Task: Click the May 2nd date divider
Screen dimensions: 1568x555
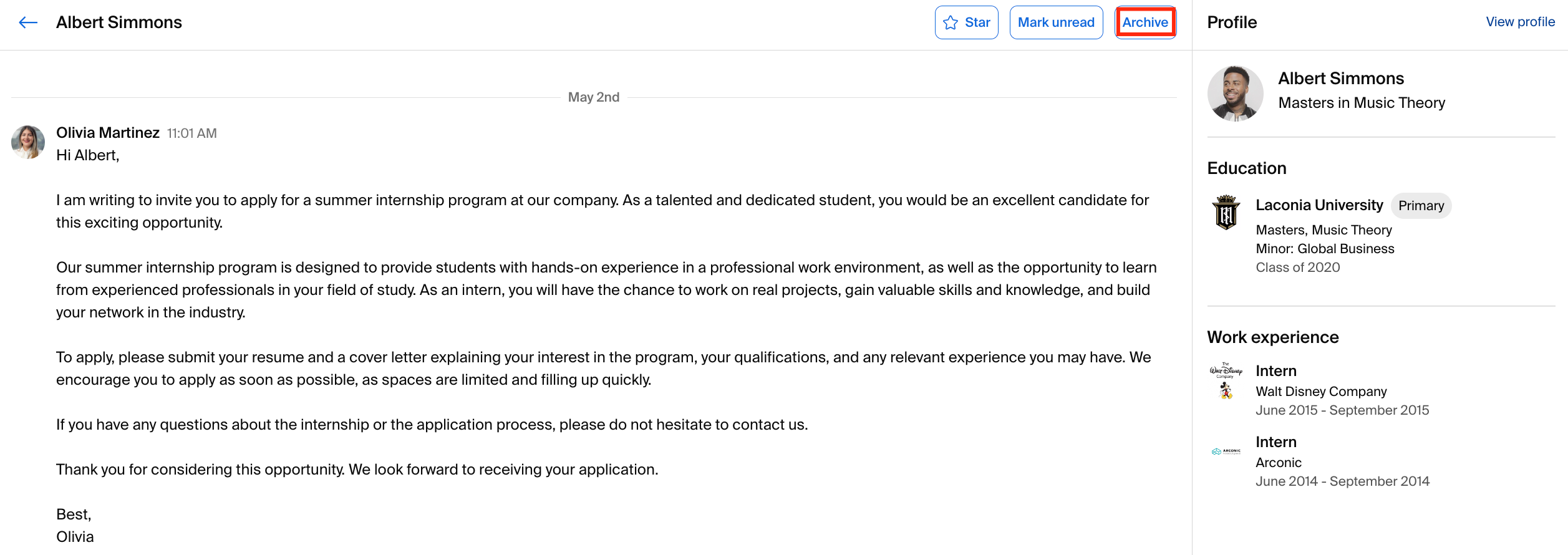Action: [x=594, y=97]
